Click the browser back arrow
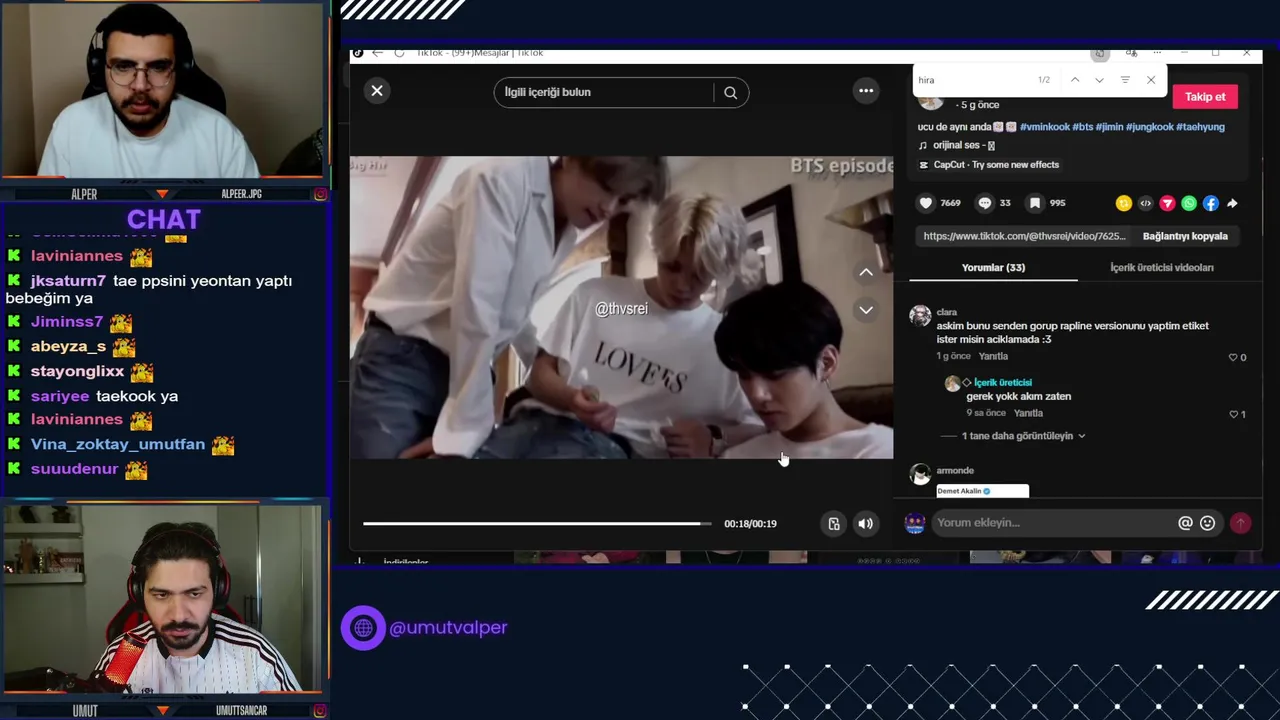Screen dimensions: 1280x720 pyautogui.click(x=377, y=53)
